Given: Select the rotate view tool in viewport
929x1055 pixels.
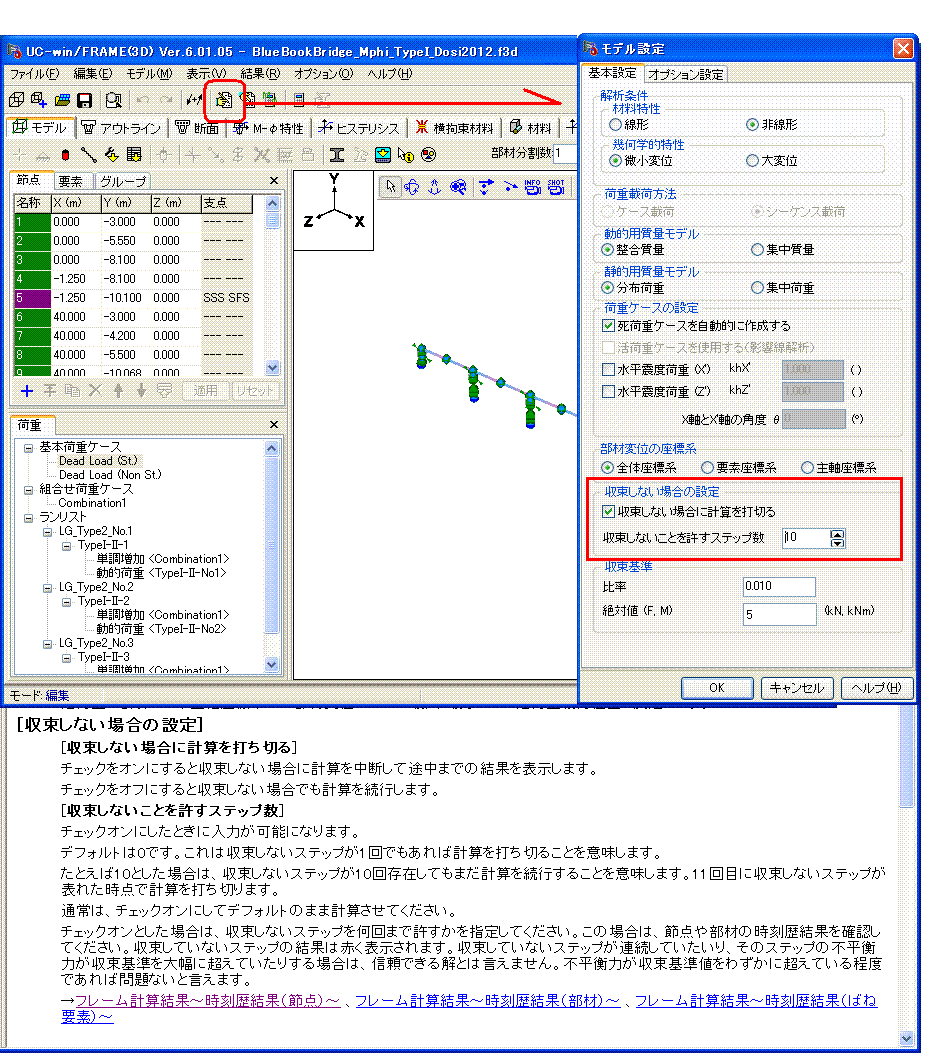Looking at the screenshot, I should click(x=412, y=187).
